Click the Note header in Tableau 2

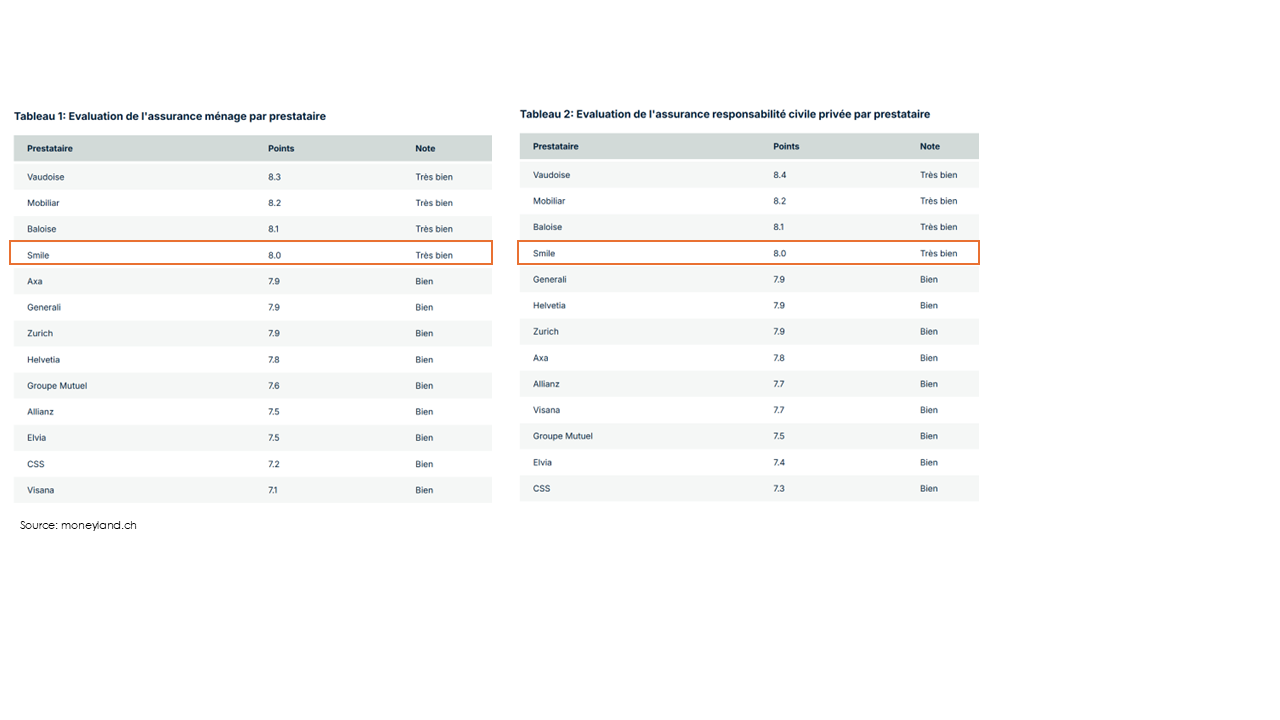(930, 146)
